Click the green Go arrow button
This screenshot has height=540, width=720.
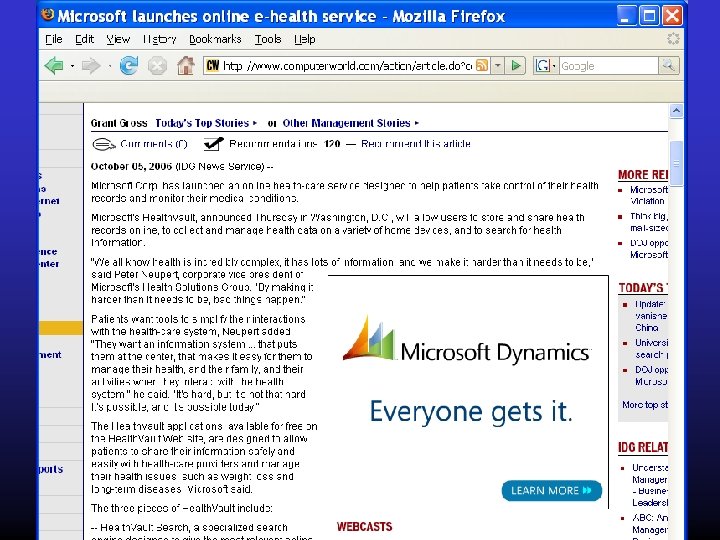pos(516,66)
